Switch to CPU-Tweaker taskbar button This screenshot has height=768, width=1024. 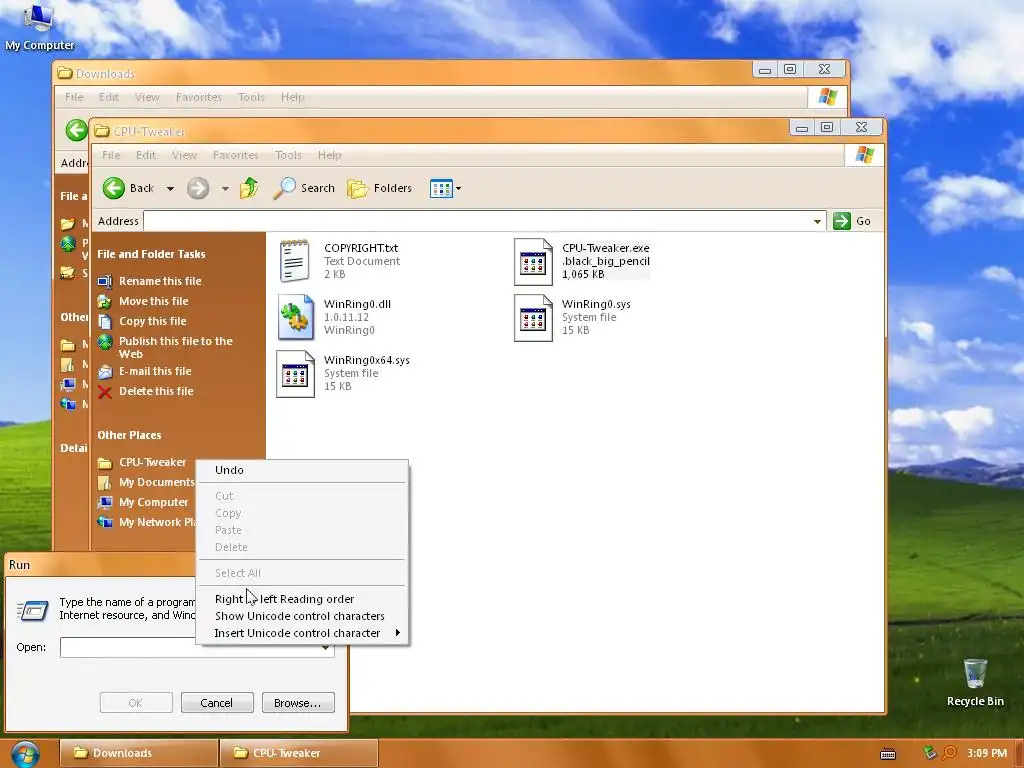coord(299,753)
